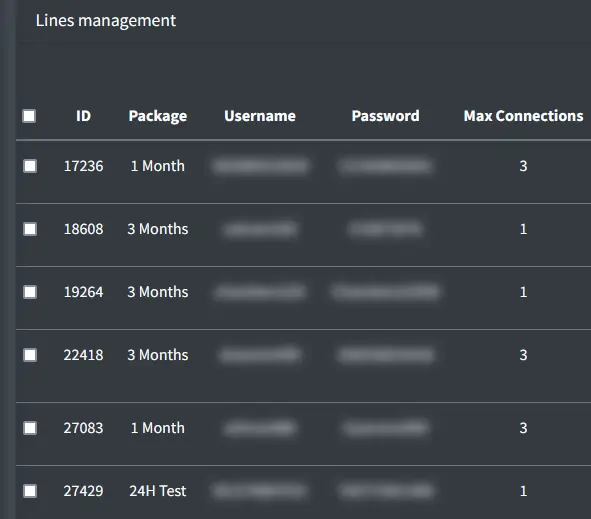Toggle the select-all checkbox in table header
Viewport: 591px width, 519px height.
pyautogui.click(x=29, y=116)
